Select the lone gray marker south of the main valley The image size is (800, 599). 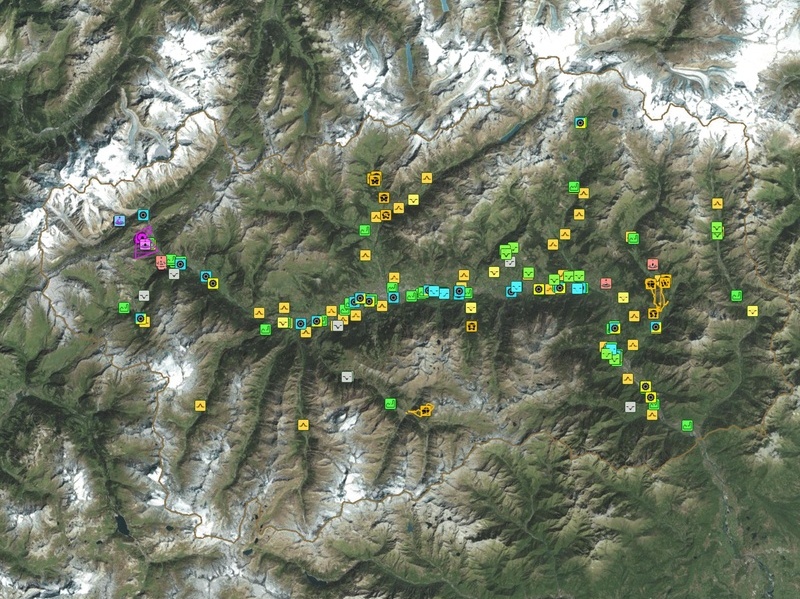[347, 377]
